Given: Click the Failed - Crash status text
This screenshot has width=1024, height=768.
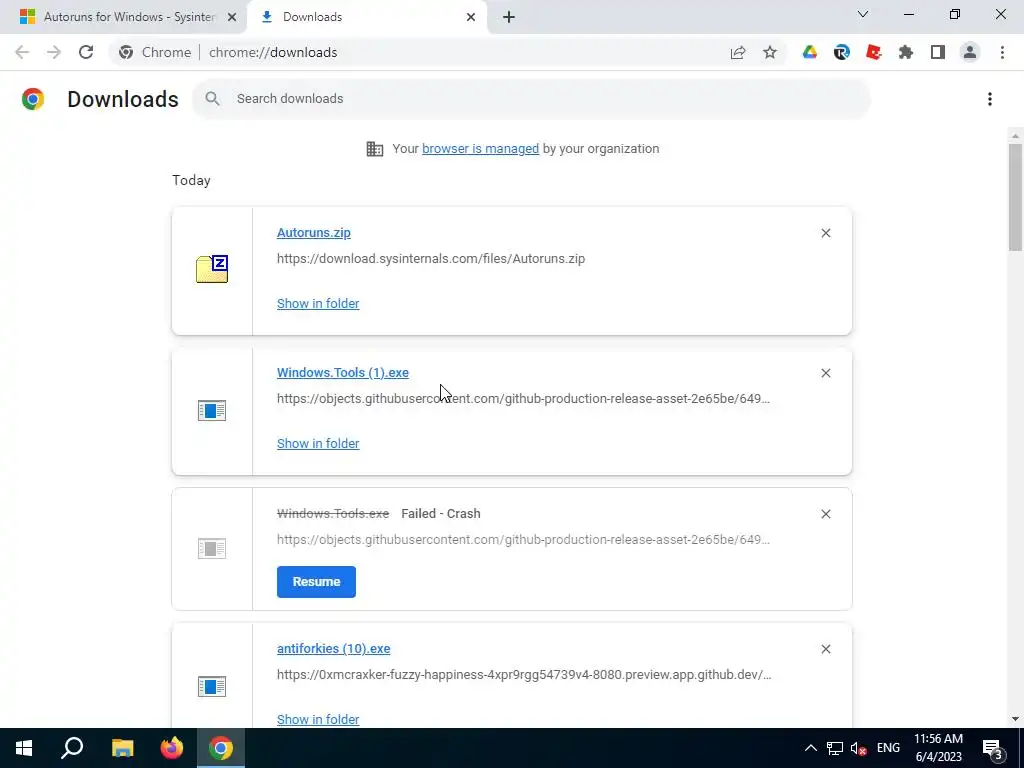Looking at the screenshot, I should (441, 514).
